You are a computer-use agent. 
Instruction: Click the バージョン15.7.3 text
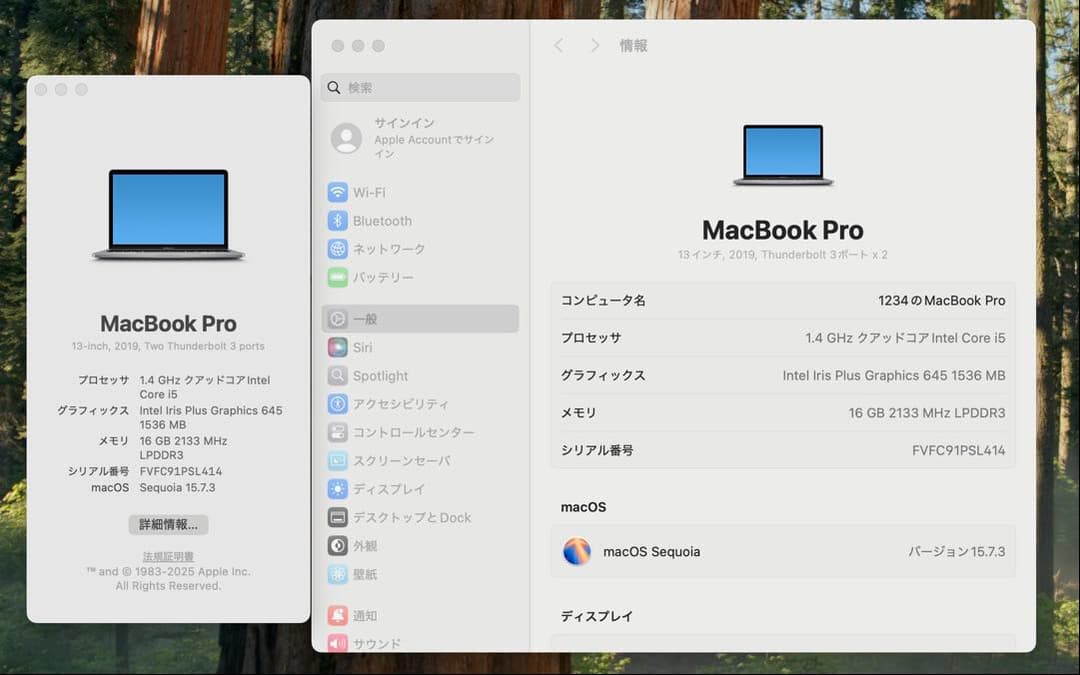point(956,552)
